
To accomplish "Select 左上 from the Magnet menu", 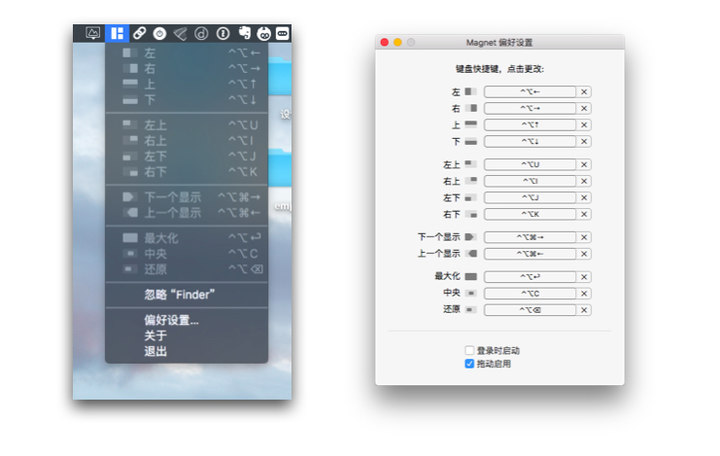I will [x=186, y=125].
